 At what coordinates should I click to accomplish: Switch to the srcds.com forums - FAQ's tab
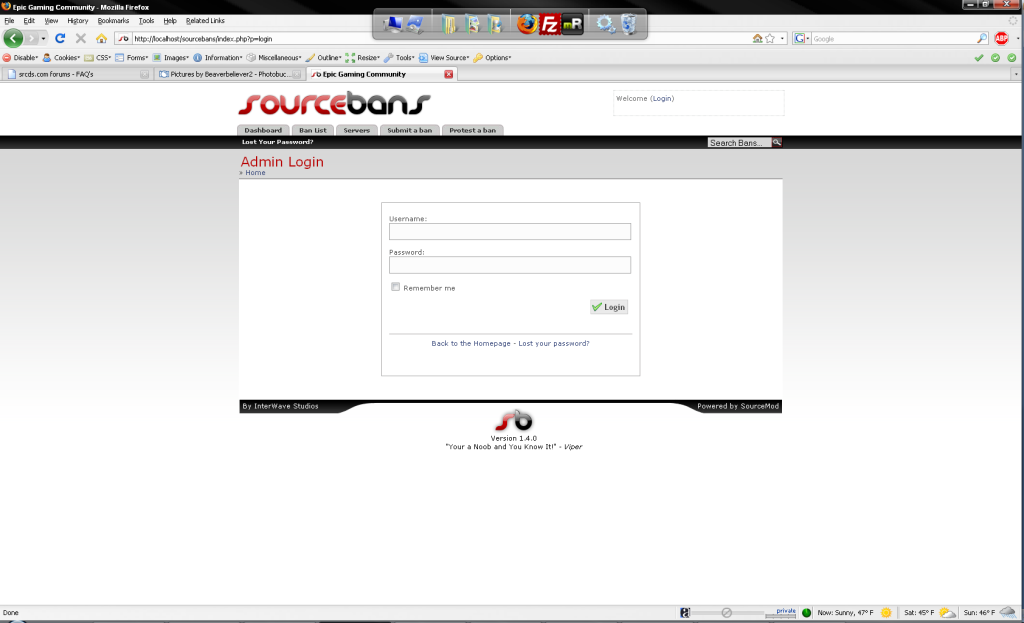76,74
